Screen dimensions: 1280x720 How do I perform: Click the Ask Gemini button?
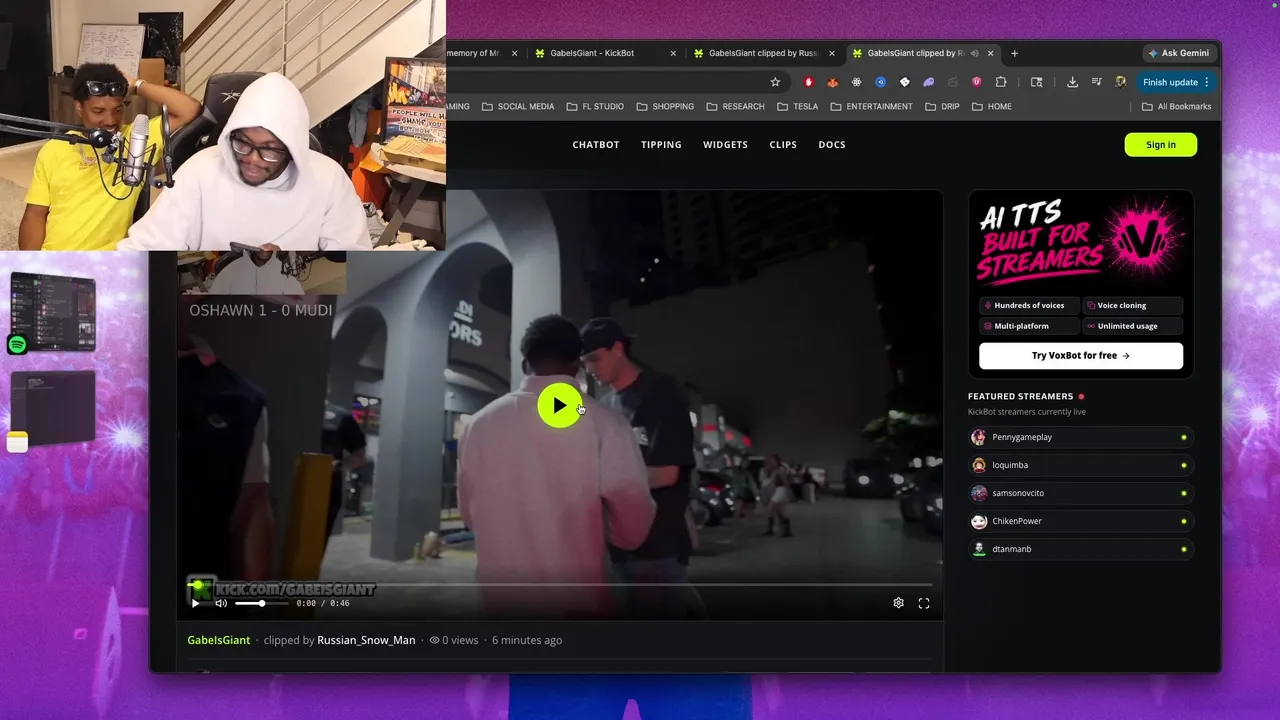(x=1179, y=53)
